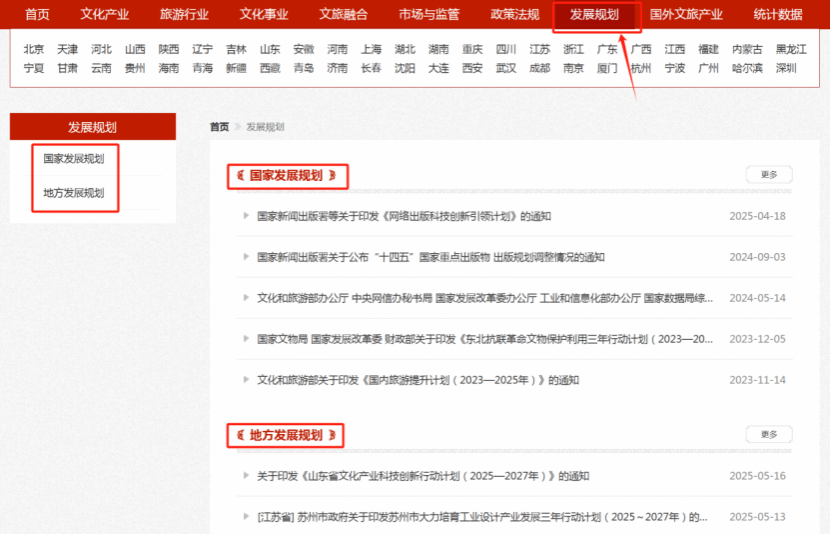The image size is (830, 534).
Task: Open the 首页 navigation tab
Action: click(x=37, y=14)
